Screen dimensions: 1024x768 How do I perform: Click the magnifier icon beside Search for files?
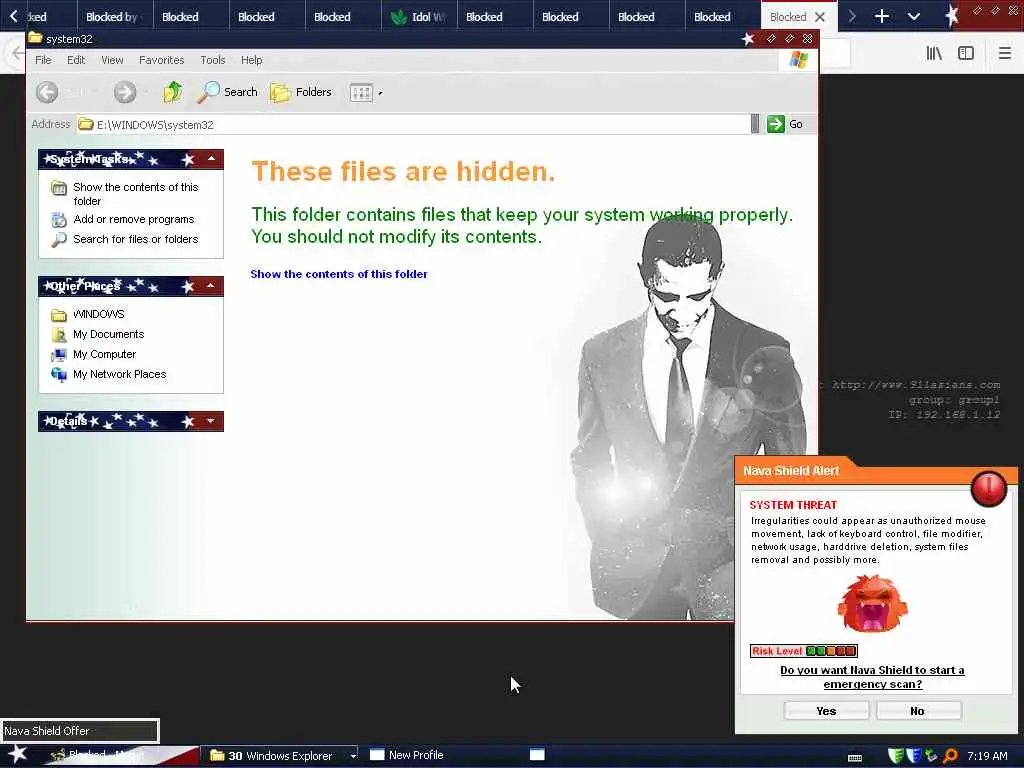pyautogui.click(x=59, y=240)
